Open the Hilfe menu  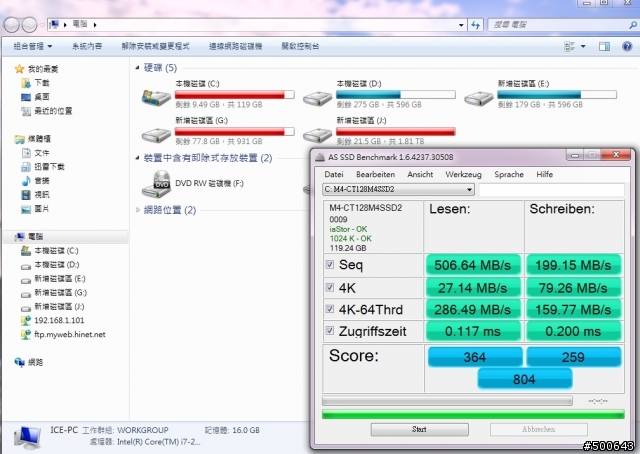[544, 174]
